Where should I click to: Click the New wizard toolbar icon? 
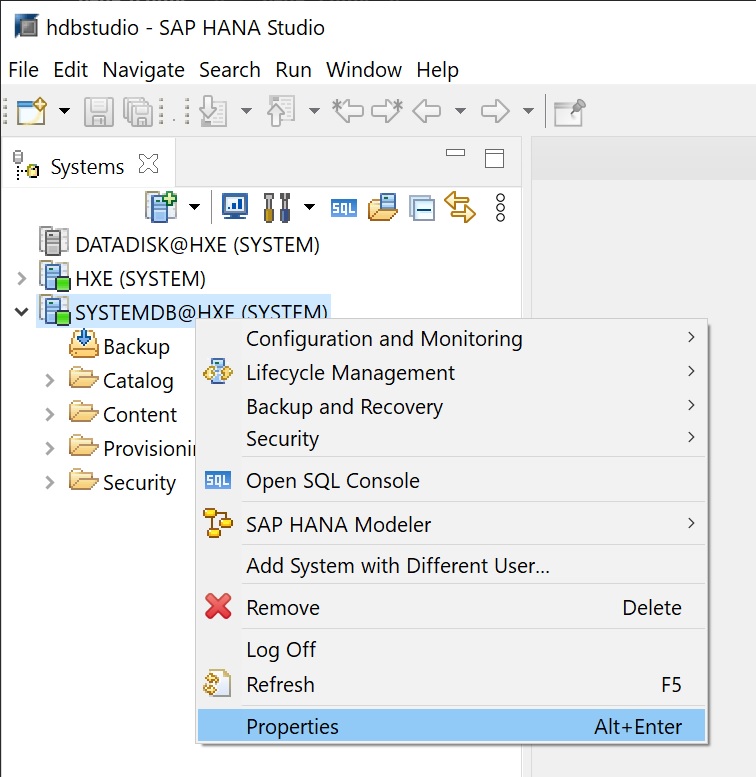point(30,111)
